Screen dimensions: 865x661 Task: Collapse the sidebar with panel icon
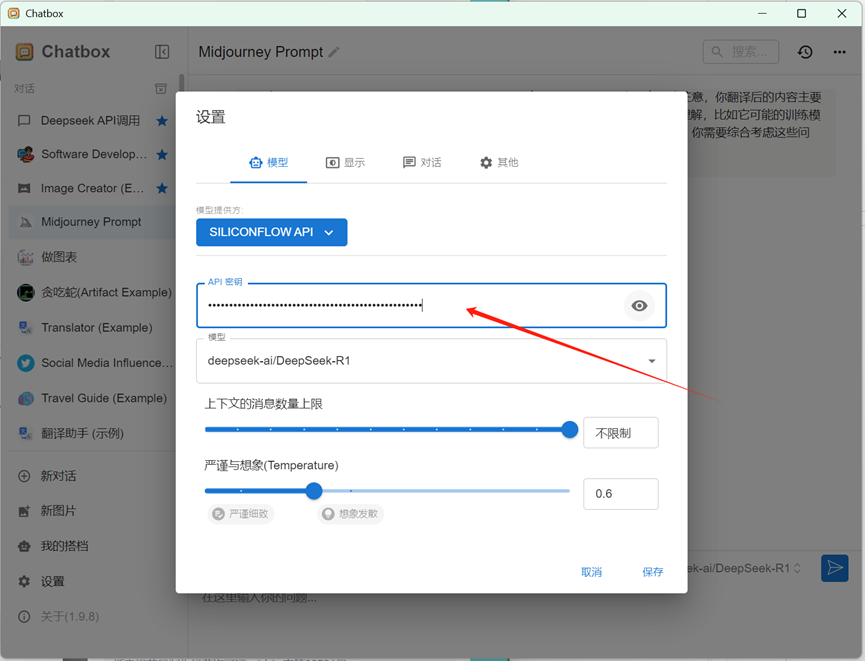(162, 52)
